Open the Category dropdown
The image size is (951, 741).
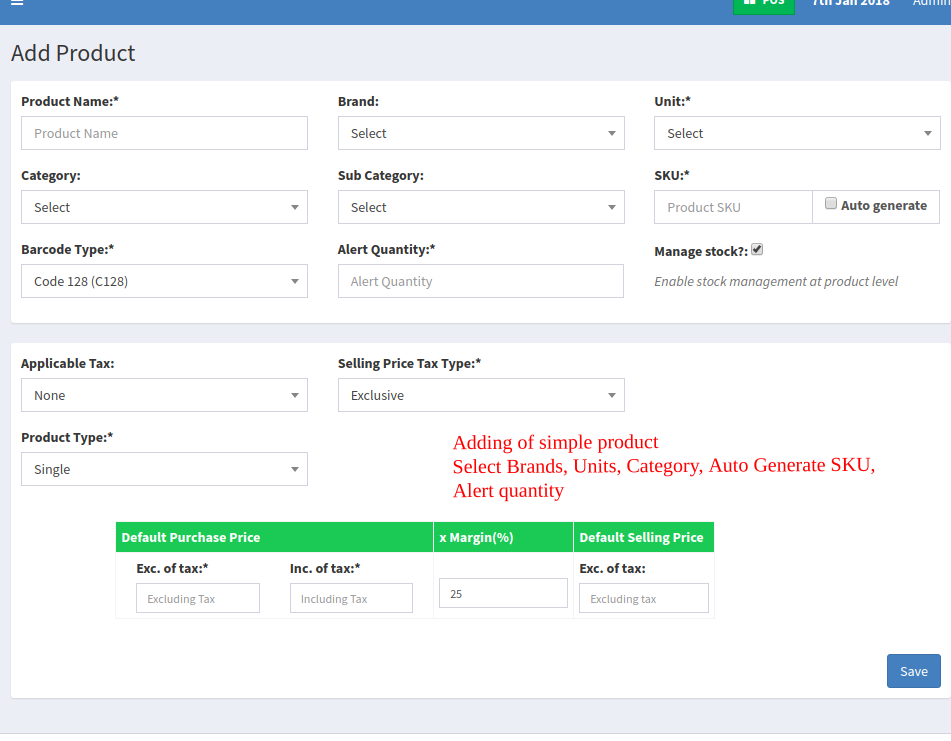click(164, 207)
